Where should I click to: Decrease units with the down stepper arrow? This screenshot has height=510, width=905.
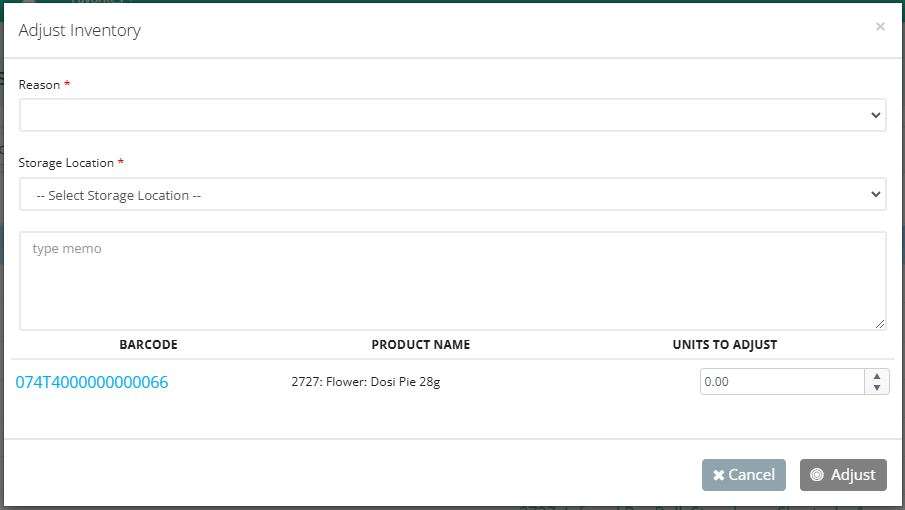point(877,388)
